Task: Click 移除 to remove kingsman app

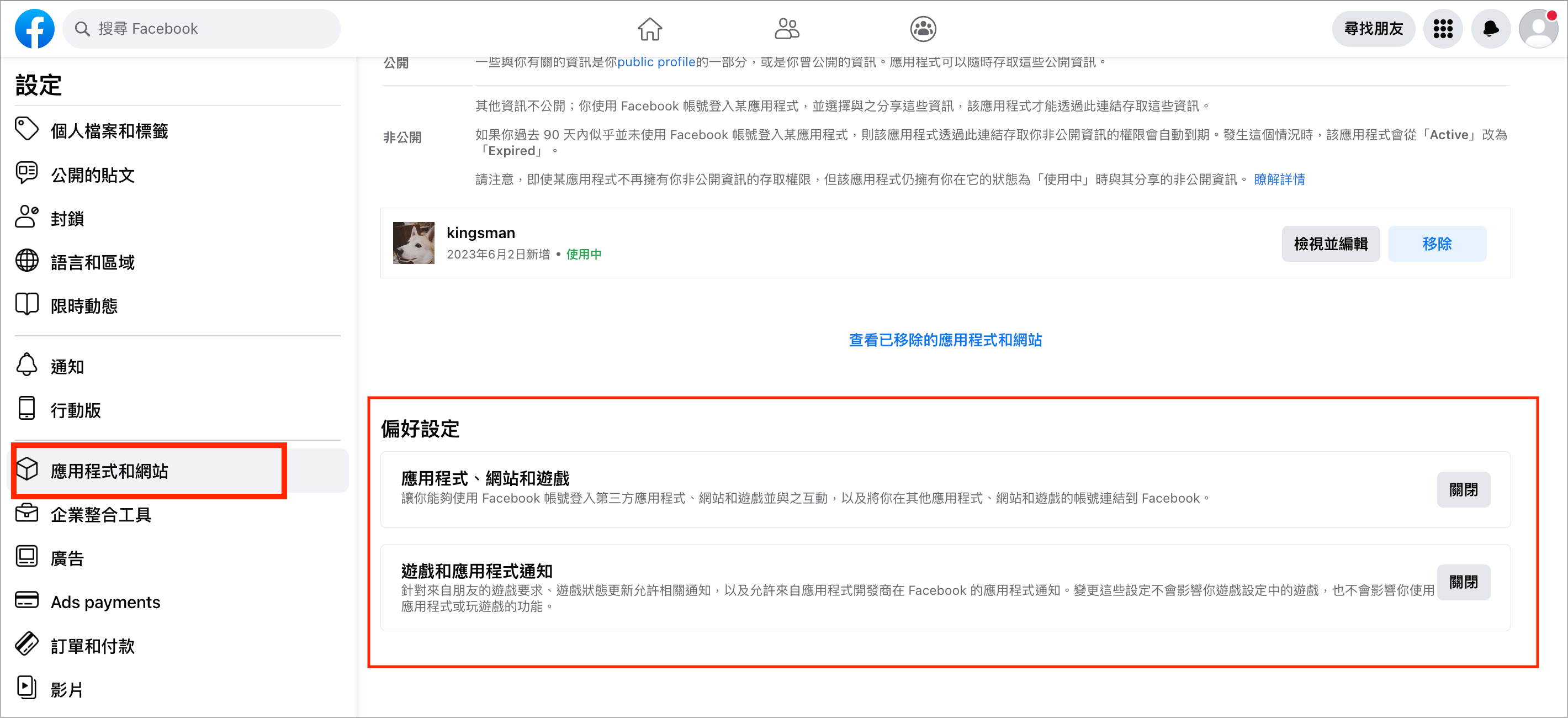Action: click(x=1437, y=244)
